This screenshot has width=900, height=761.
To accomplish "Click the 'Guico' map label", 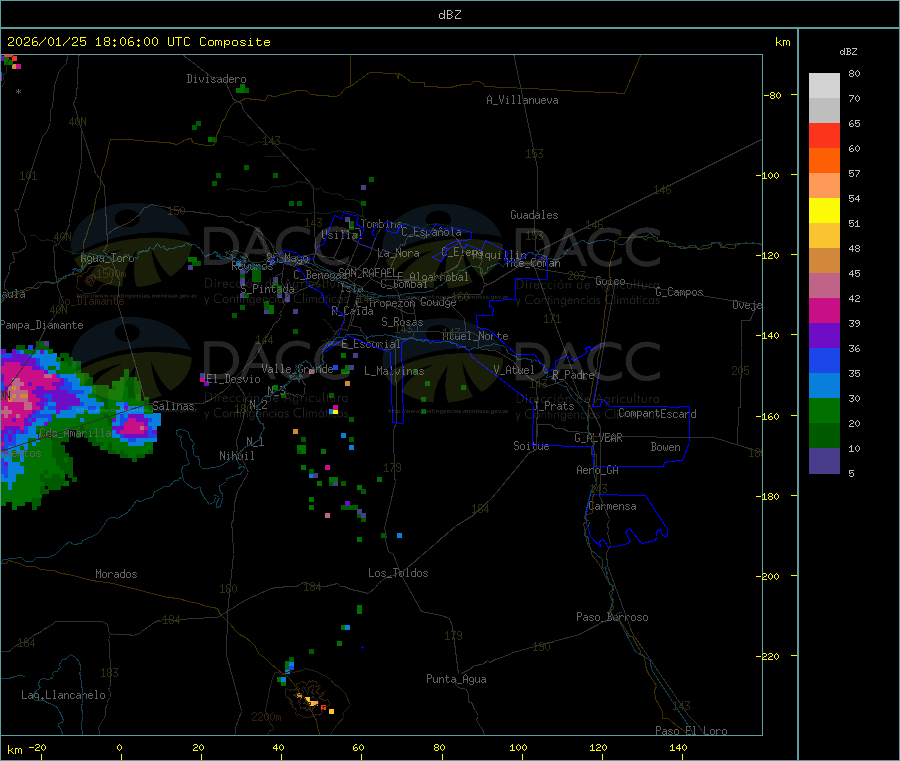I will pyautogui.click(x=610, y=281).
